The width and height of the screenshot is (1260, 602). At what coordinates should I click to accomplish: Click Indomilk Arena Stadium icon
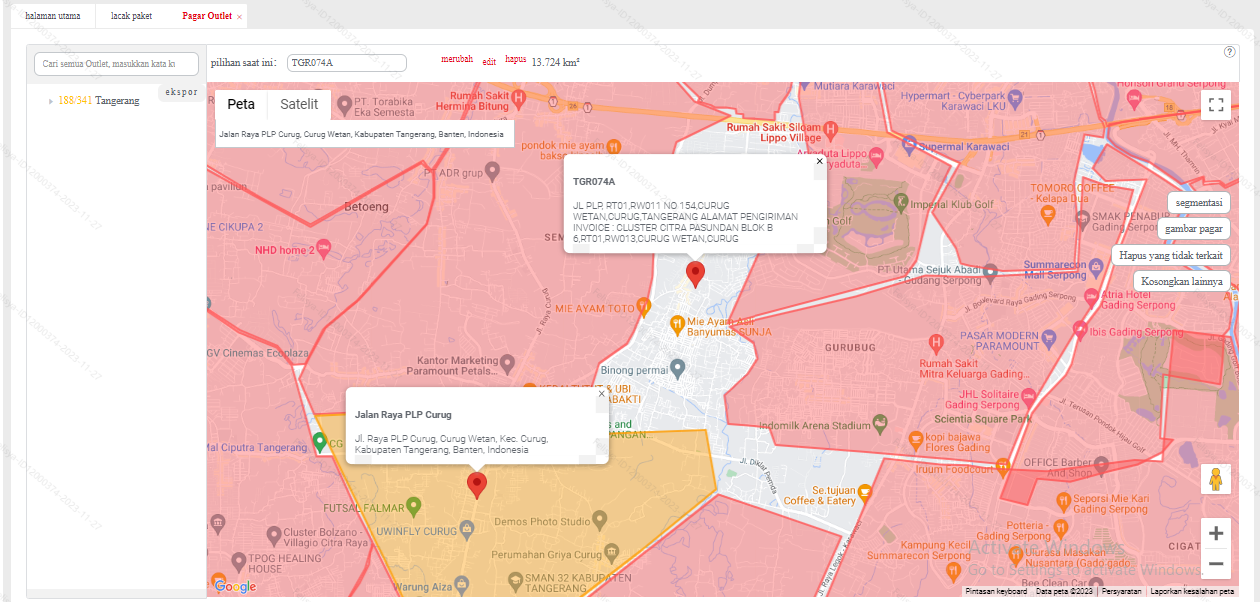click(x=878, y=425)
